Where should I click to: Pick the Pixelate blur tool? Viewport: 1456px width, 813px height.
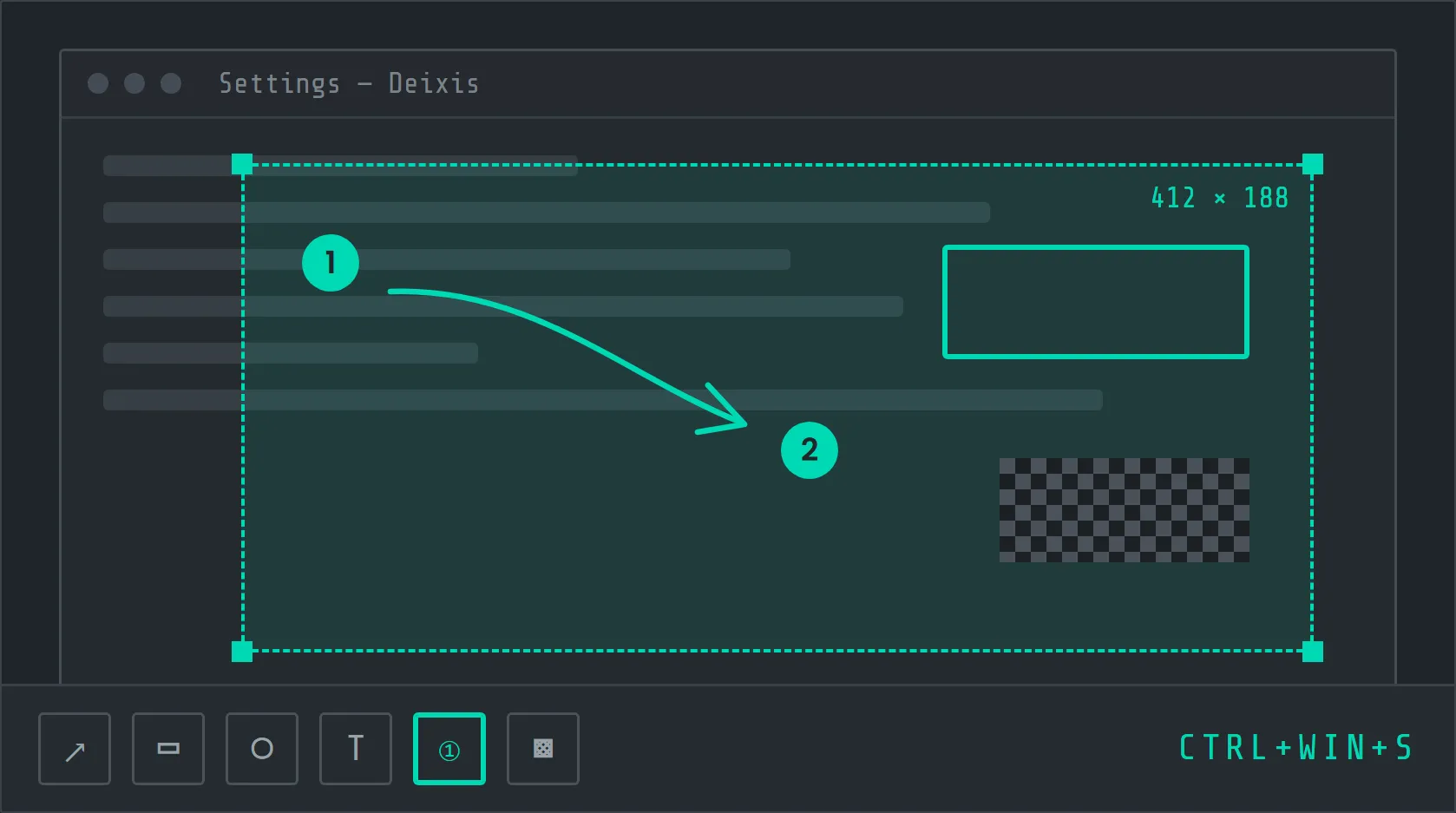(x=543, y=749)
